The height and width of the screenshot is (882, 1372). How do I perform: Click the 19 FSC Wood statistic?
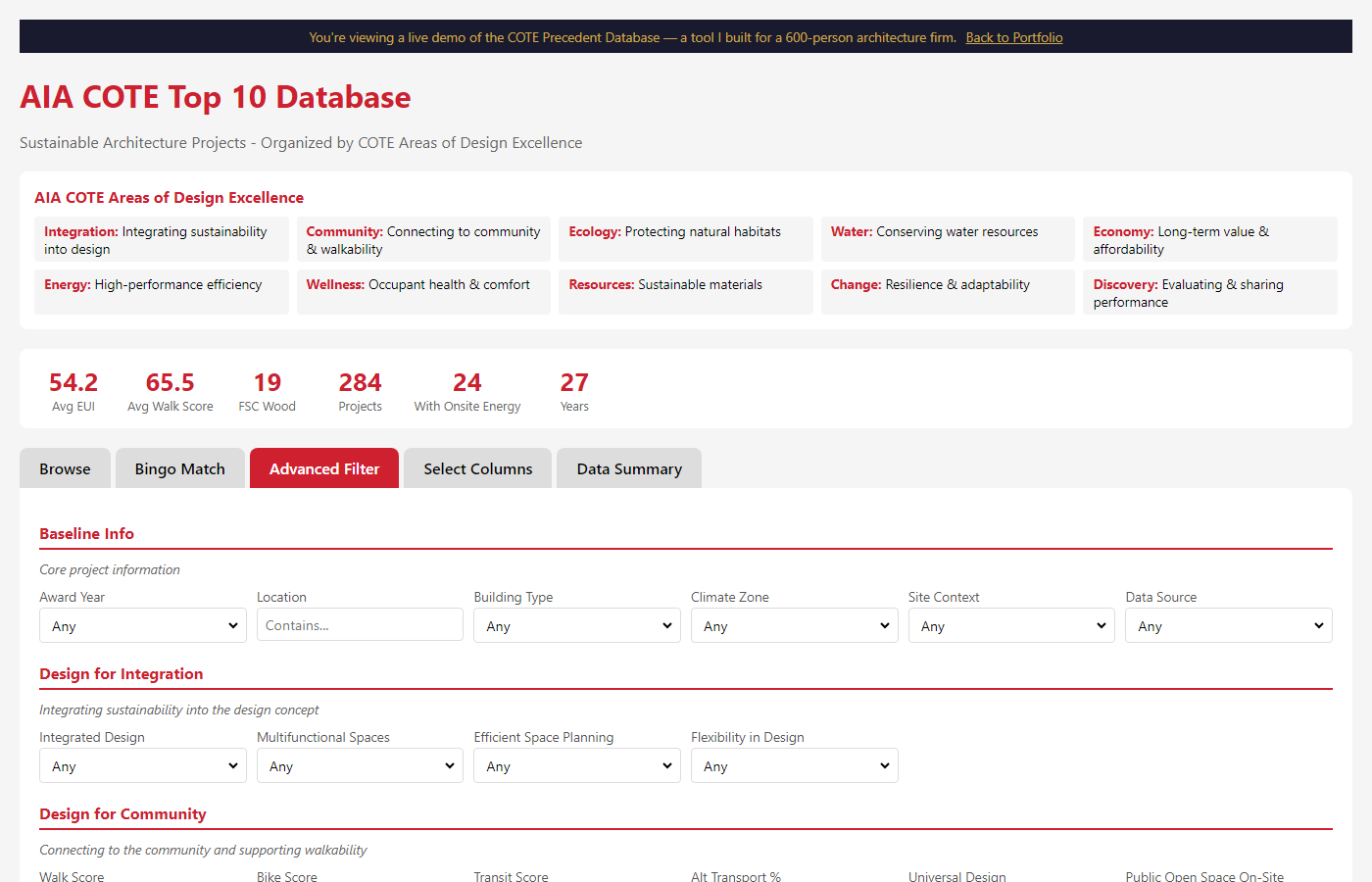coord(267,391)
